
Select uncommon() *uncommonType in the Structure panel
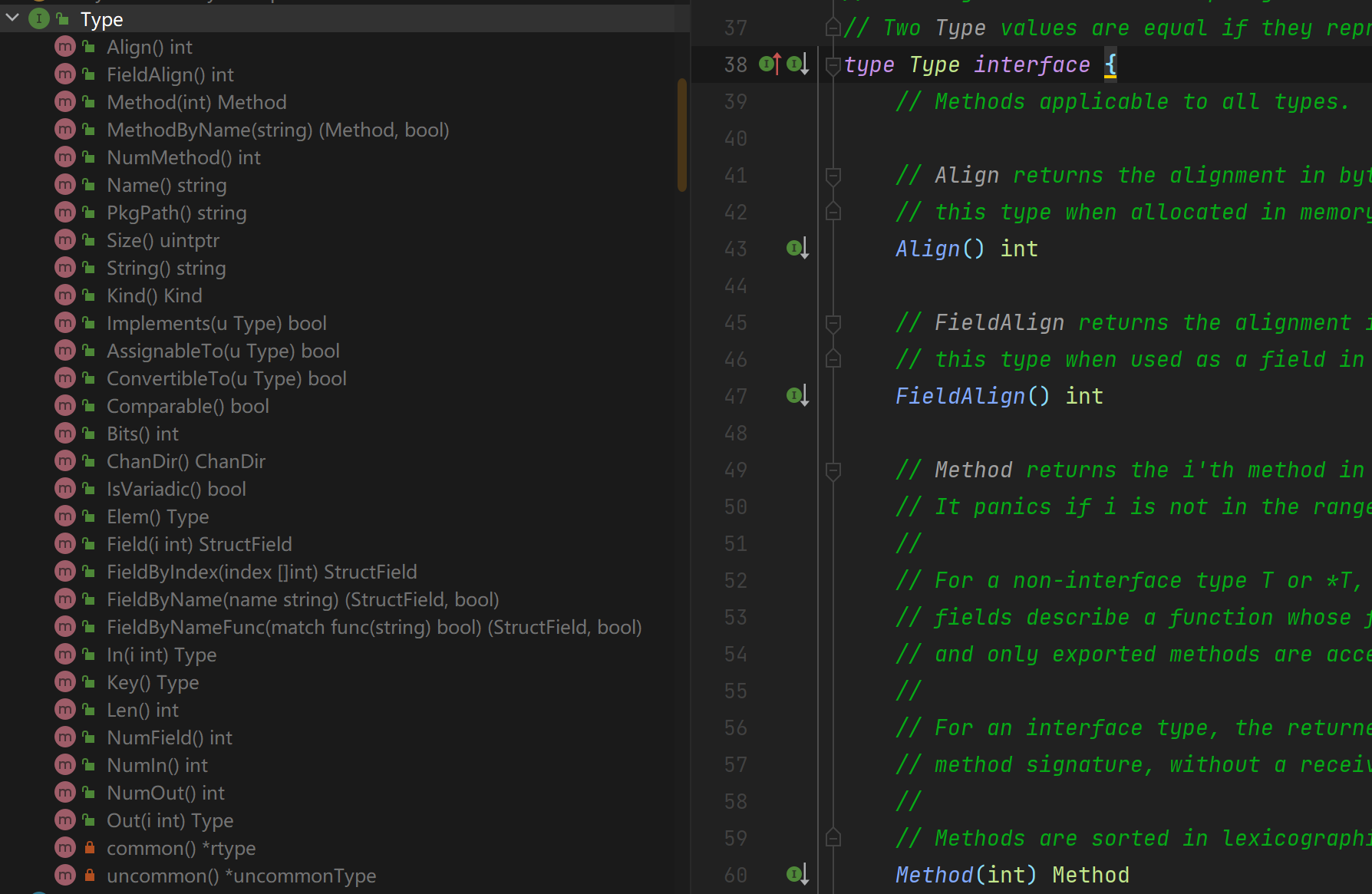[241, 875]
